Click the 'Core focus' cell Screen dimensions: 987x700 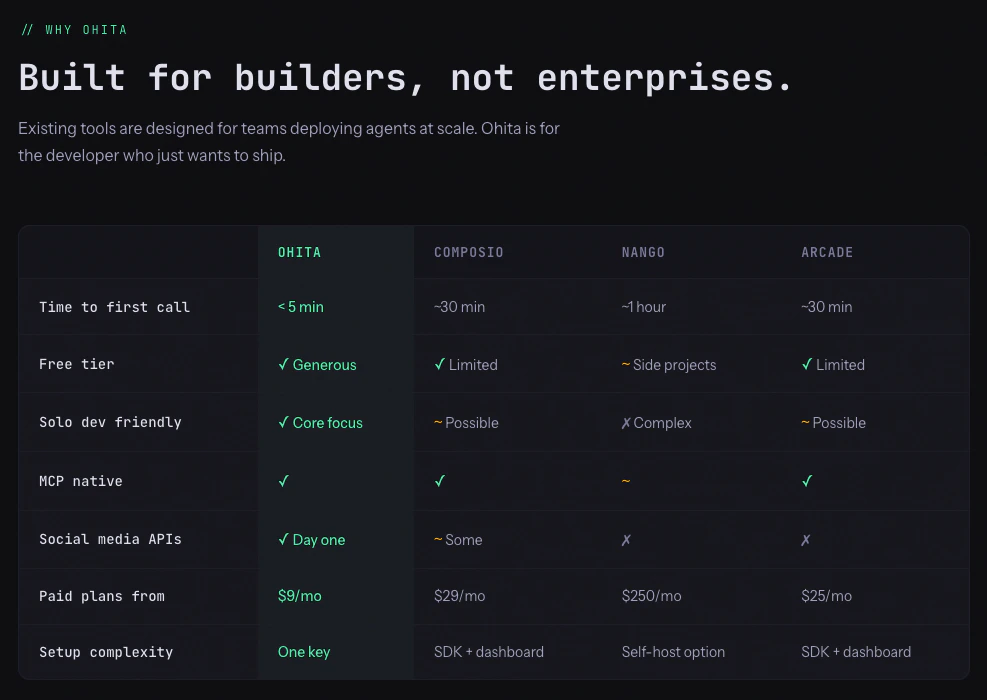[320, 423]
